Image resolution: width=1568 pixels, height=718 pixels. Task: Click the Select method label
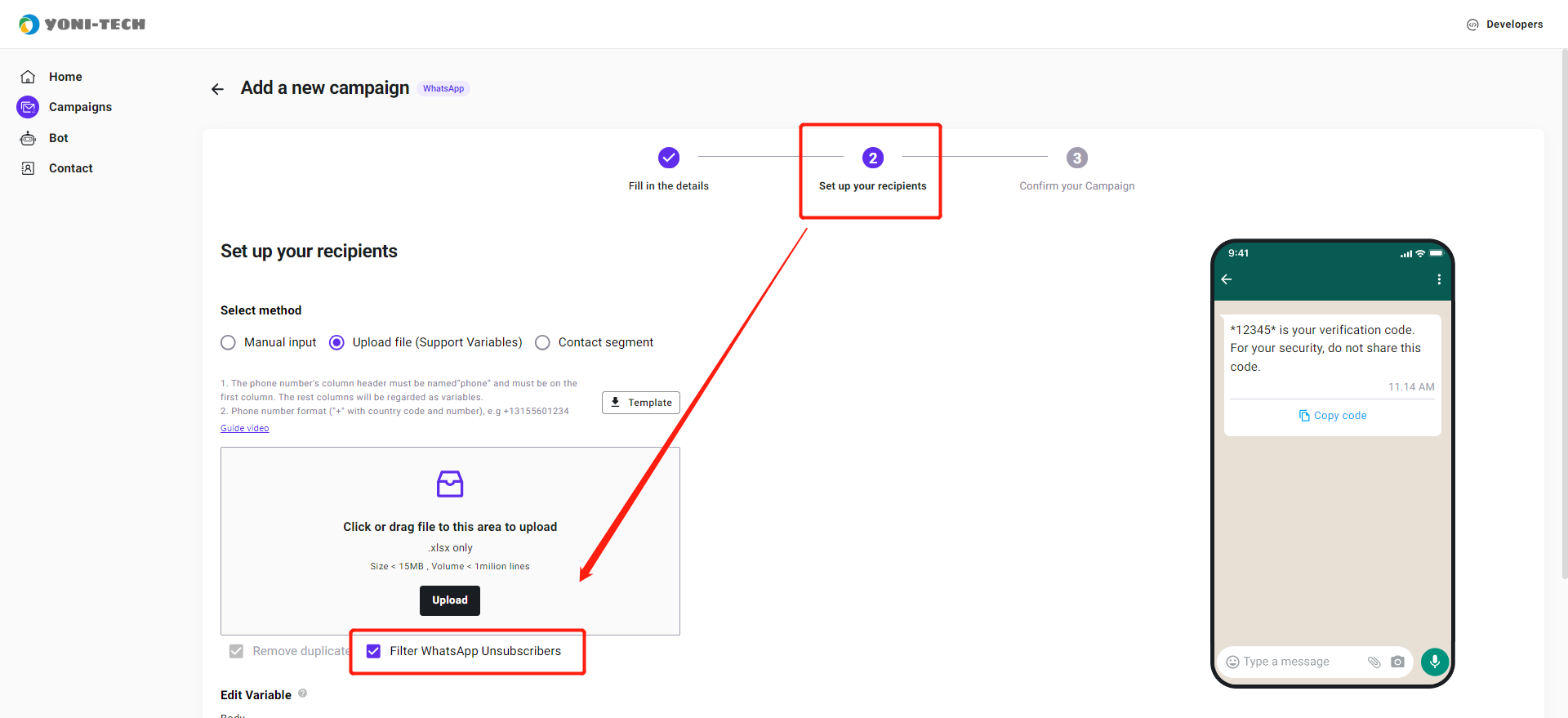tap(261, 310)
